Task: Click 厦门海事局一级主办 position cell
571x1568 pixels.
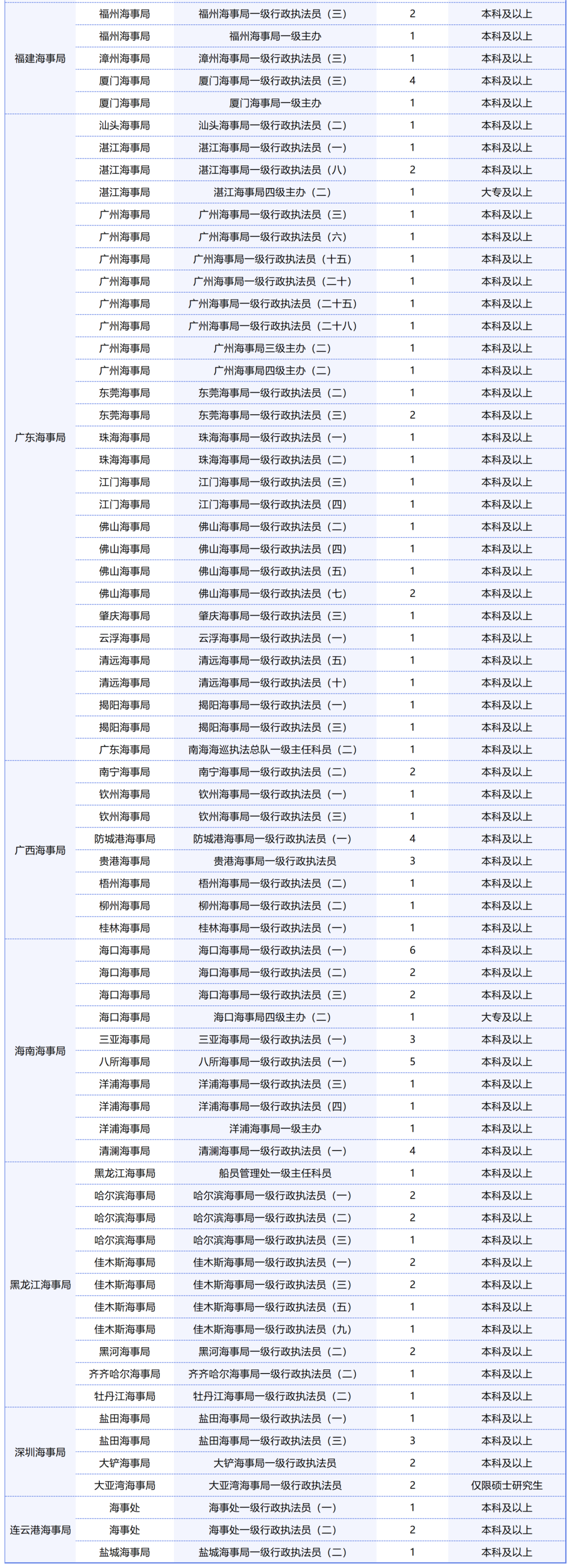Action: pyautogui.click(x=275, y=103)
